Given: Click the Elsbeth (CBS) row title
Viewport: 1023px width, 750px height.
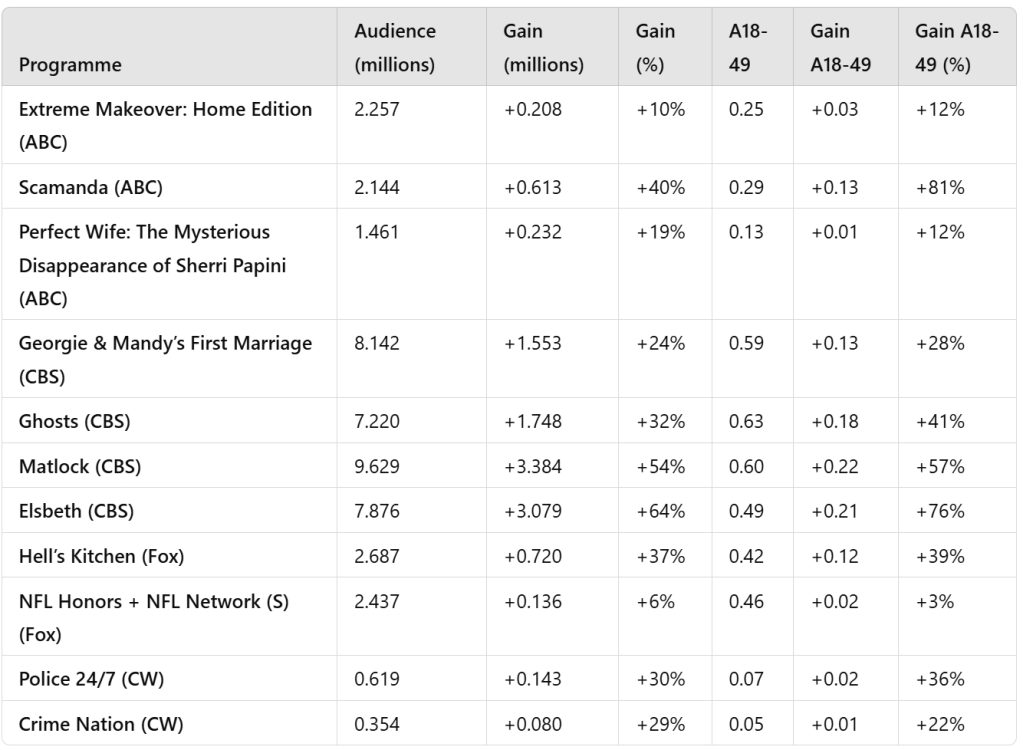Looking at the screenshot, I should pos(77,511).
